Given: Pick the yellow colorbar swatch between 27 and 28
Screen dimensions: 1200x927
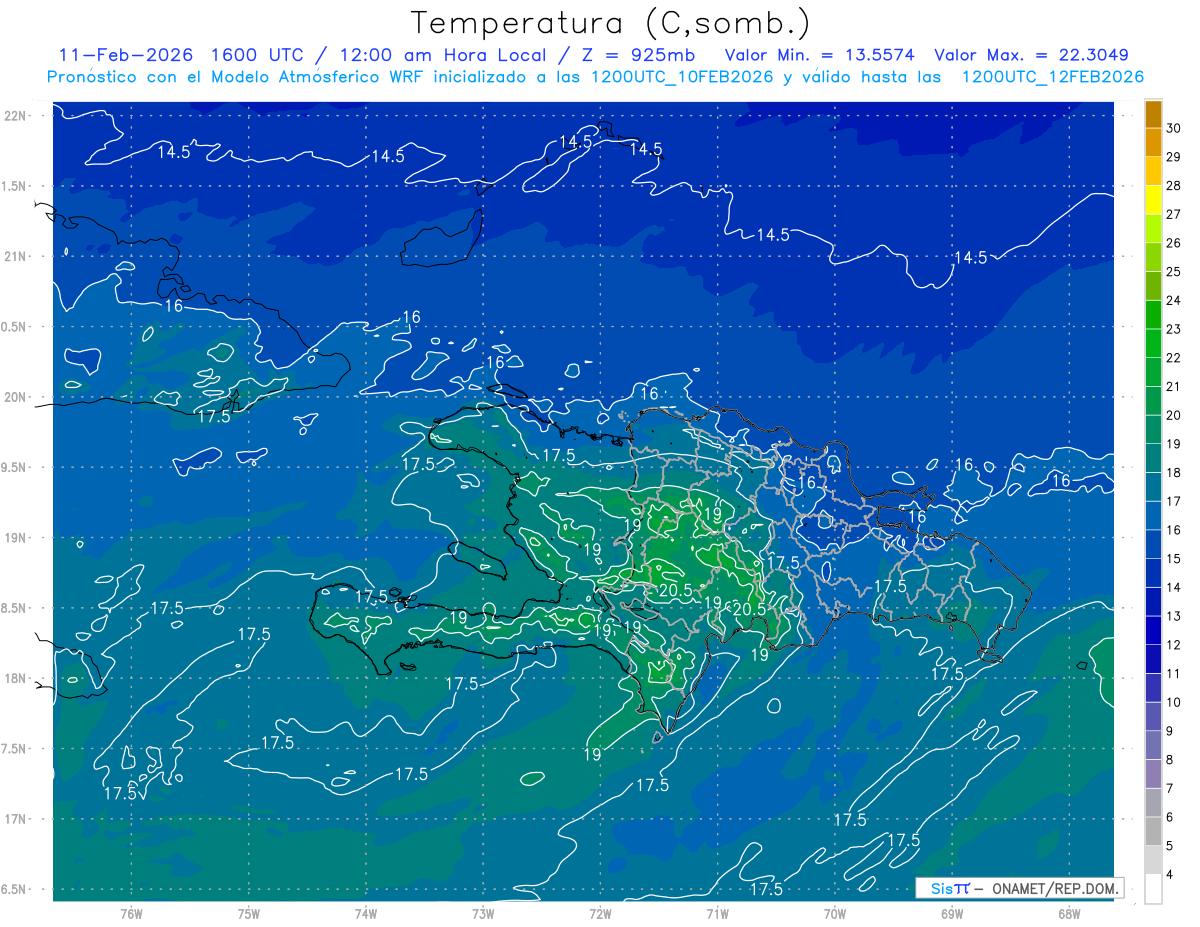Looking at the screenshot, I should pyautogui.click(x=1153, y=200).
